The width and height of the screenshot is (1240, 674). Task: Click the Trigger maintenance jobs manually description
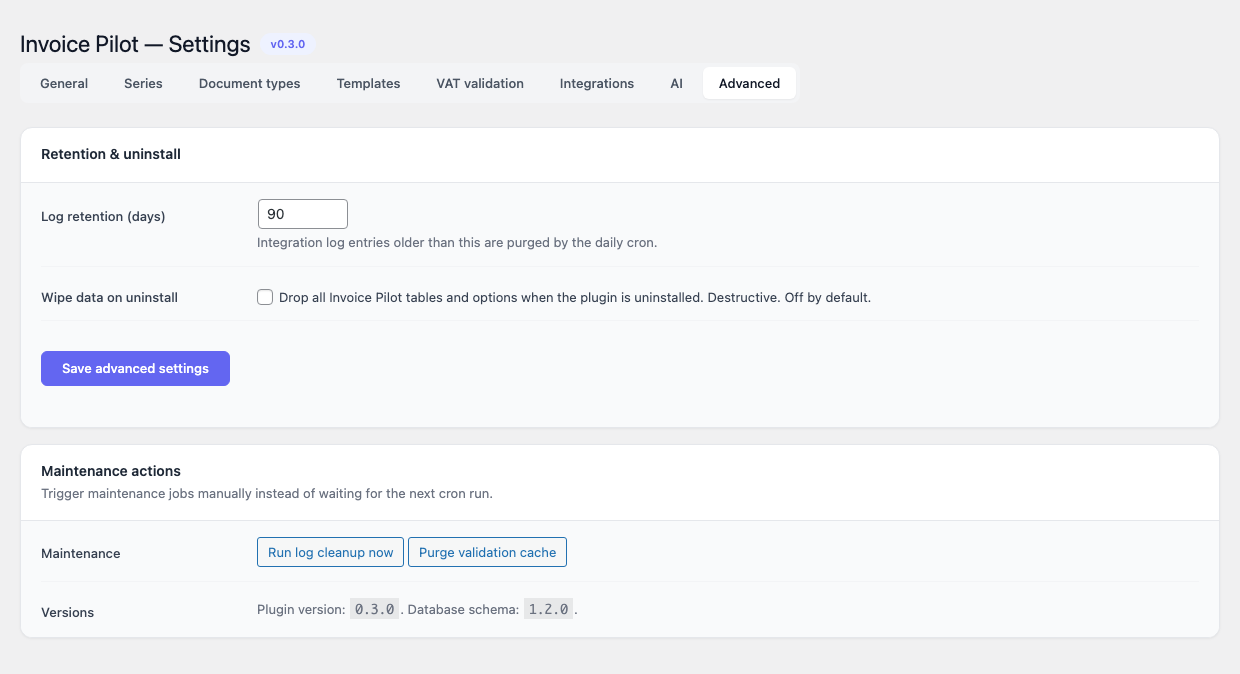[267, 493]
